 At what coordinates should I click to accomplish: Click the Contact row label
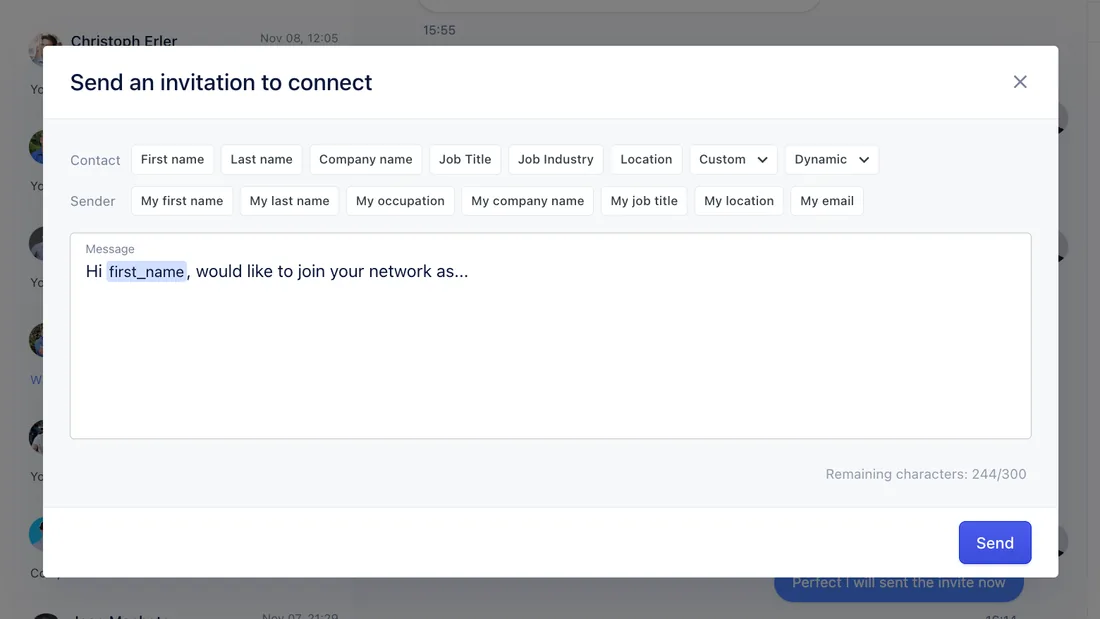click(95, 160)
